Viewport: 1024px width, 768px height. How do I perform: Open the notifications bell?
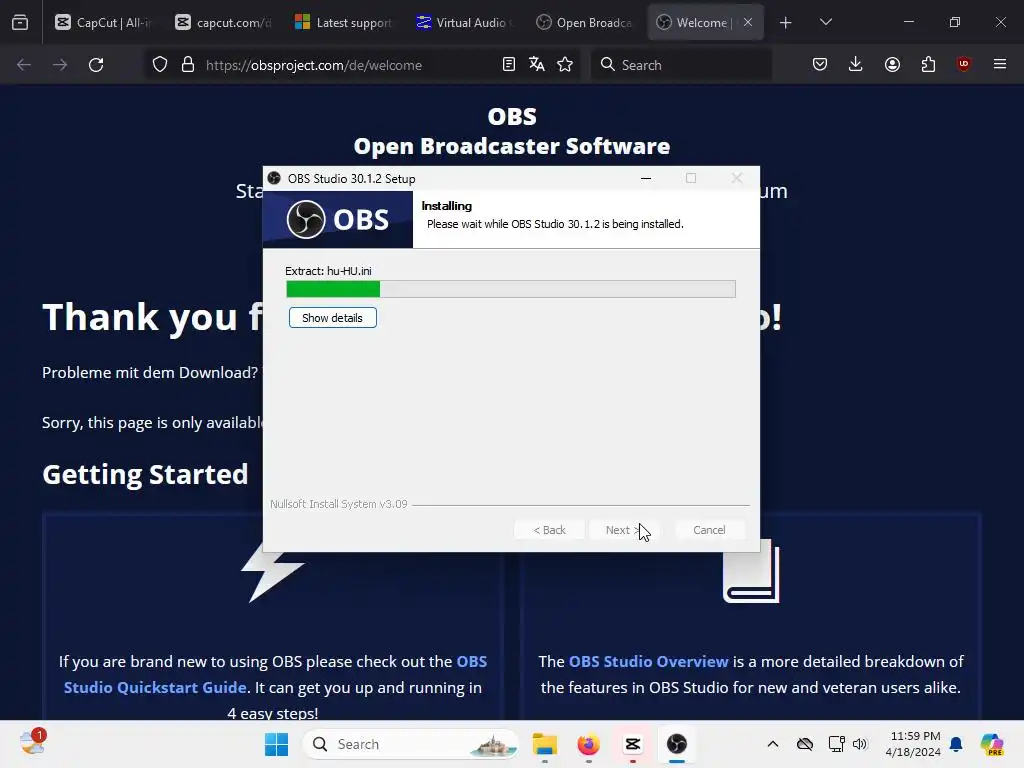(x=956, y=744)
